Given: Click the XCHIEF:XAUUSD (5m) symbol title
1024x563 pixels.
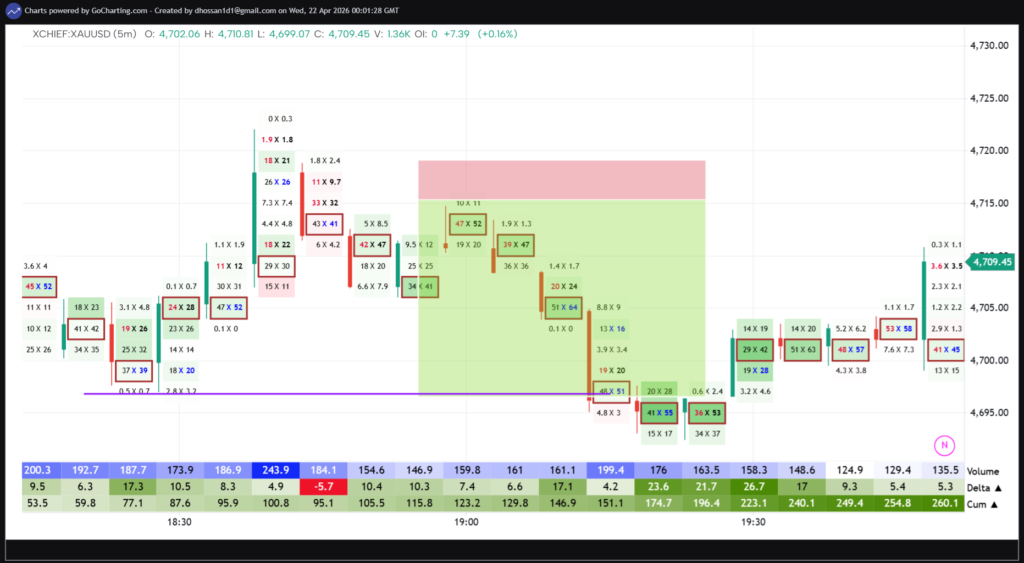Looking at the screenshot, I should [x=84, y=33].
